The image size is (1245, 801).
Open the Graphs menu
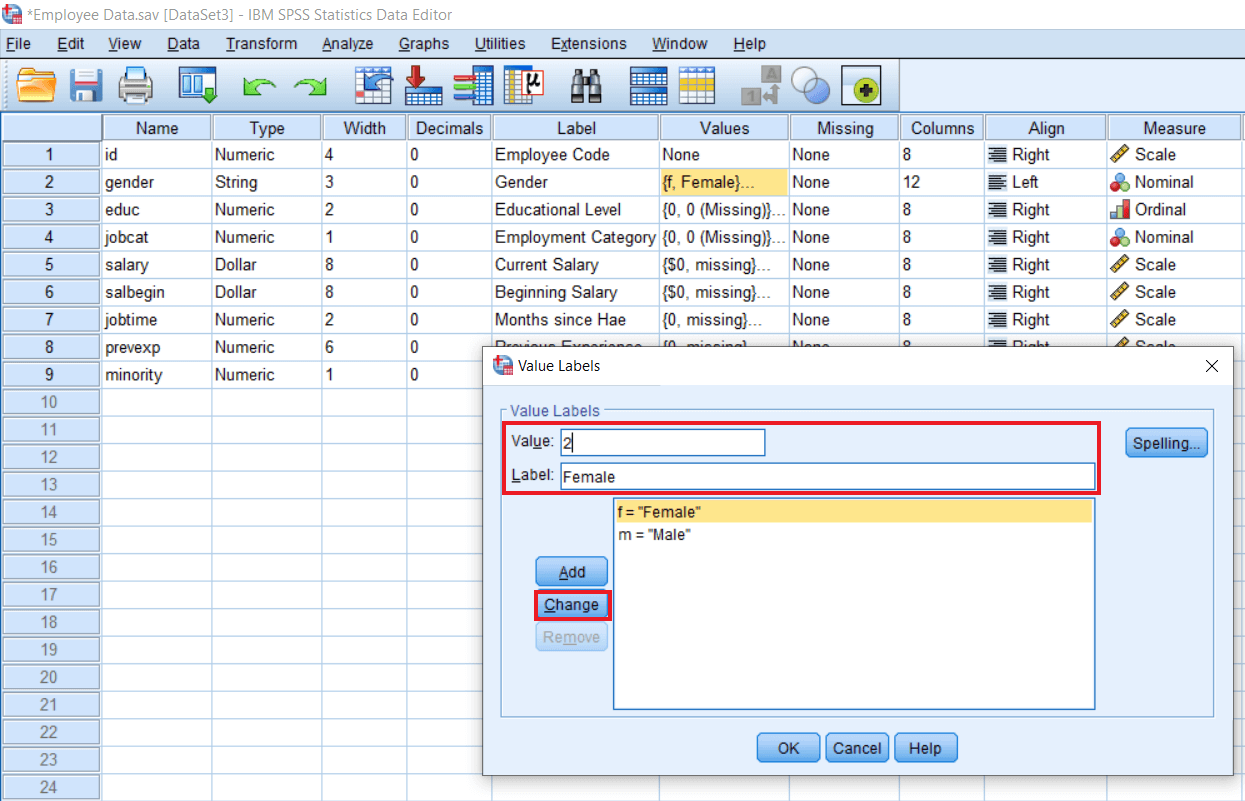click(x=423, y=44)
